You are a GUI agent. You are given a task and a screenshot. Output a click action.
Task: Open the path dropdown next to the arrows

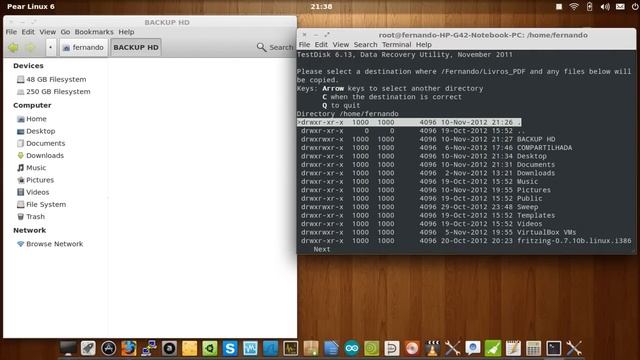pos(50,48)
